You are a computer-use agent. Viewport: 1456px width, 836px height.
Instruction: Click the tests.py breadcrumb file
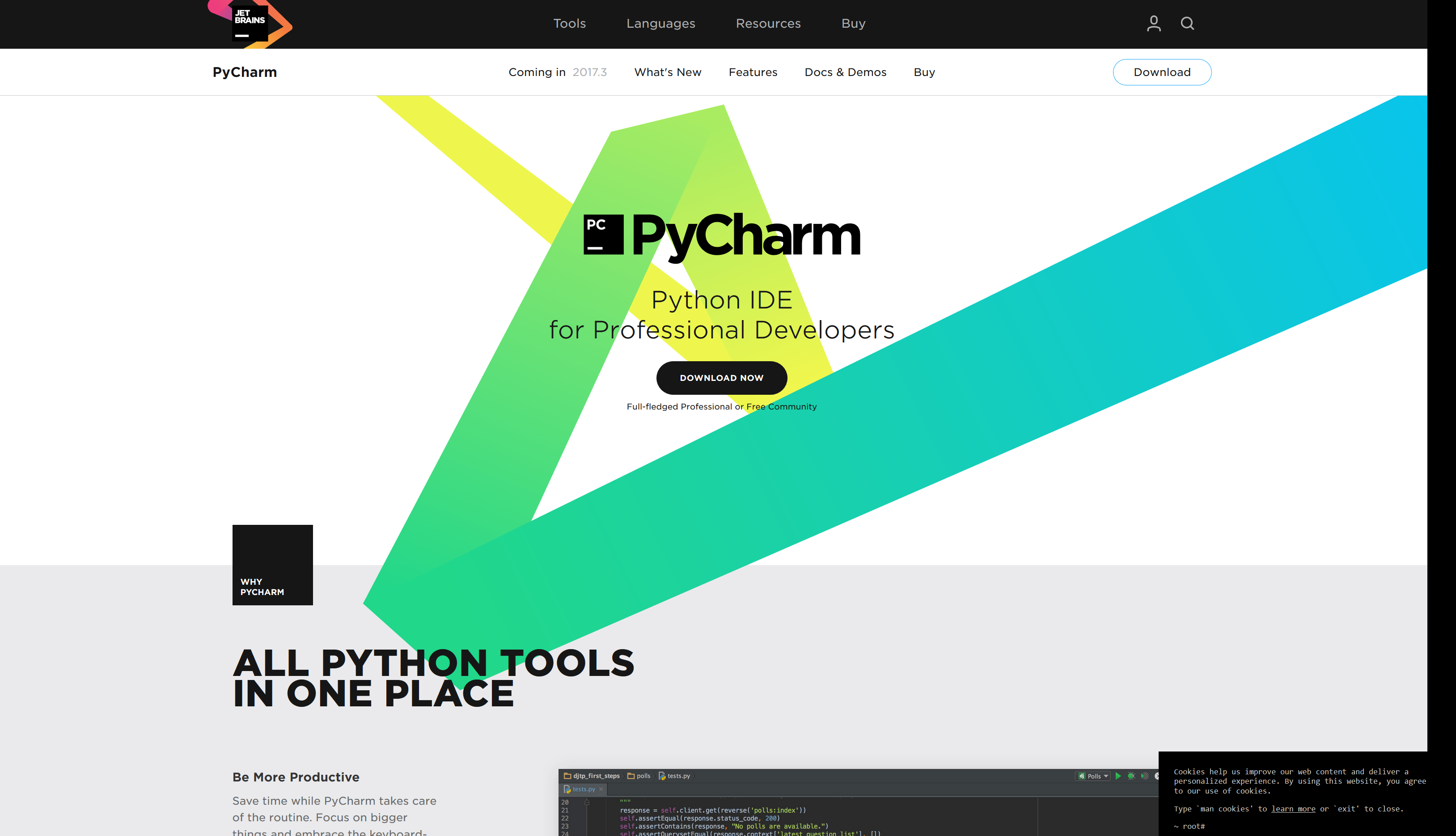[675, 776]
